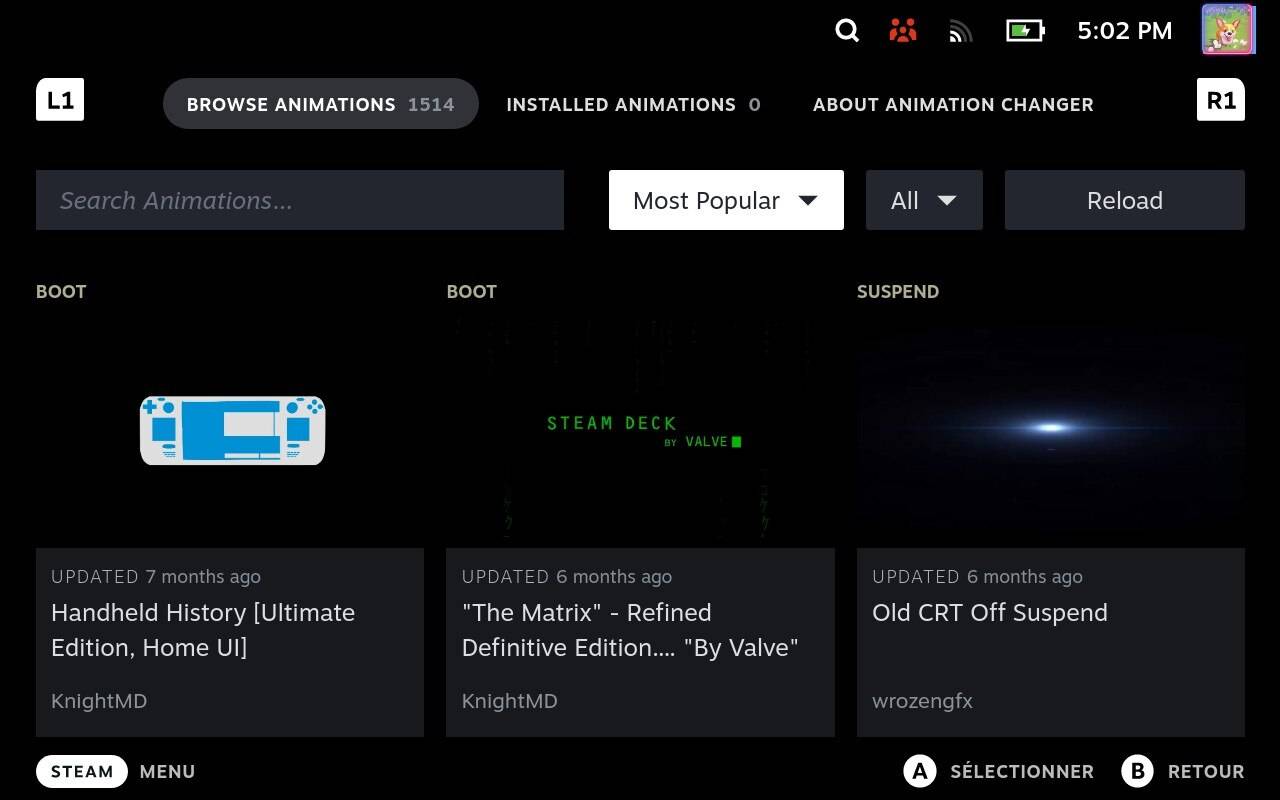Click the A button Sélectionner prompt icon
The width and height of the screenshot is (1280, 800).
coord(920,771)
